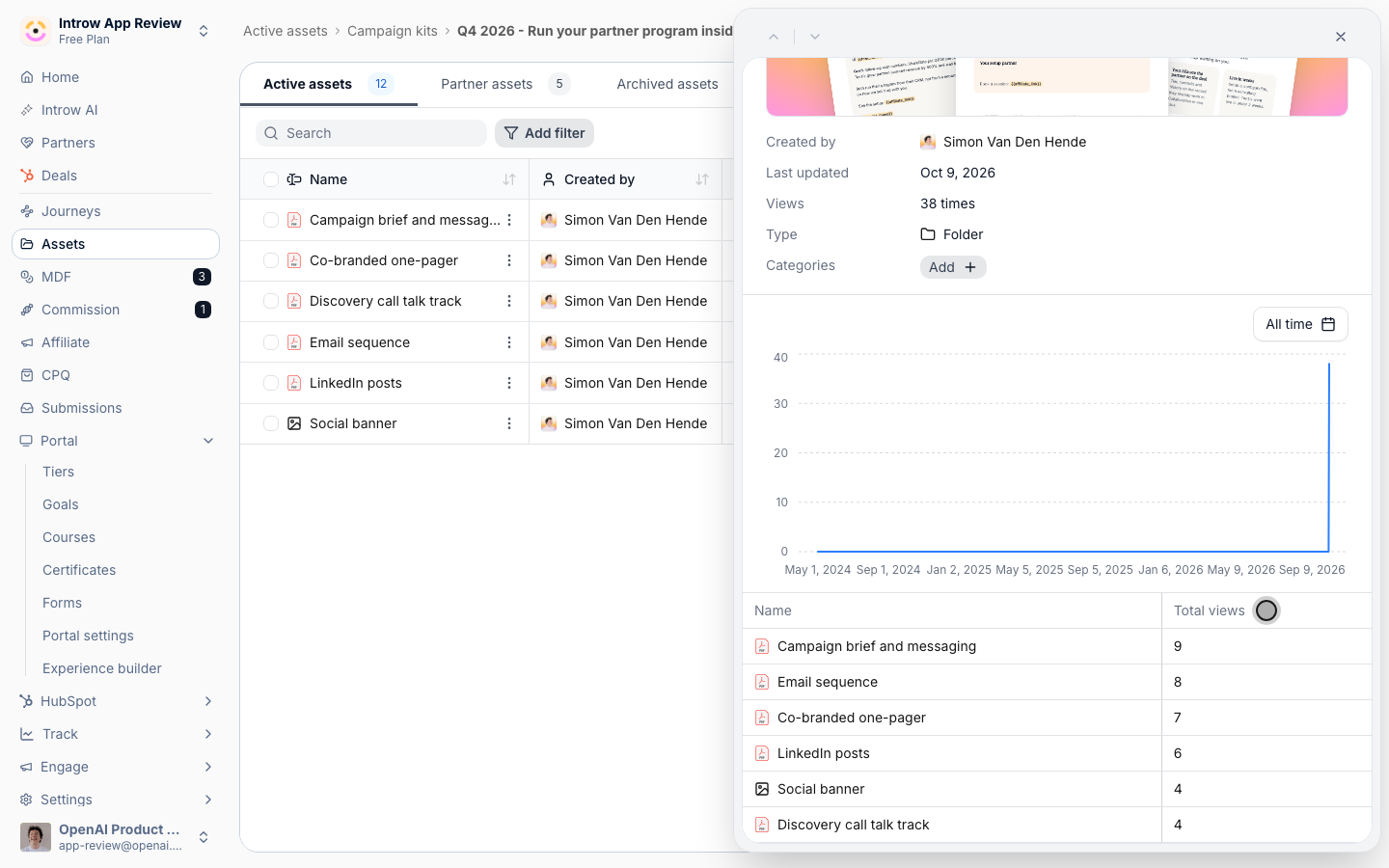The height and width of the screenshot is (868, 1389).
Task: Check the Email sequence row
Action: click(271, 342)
